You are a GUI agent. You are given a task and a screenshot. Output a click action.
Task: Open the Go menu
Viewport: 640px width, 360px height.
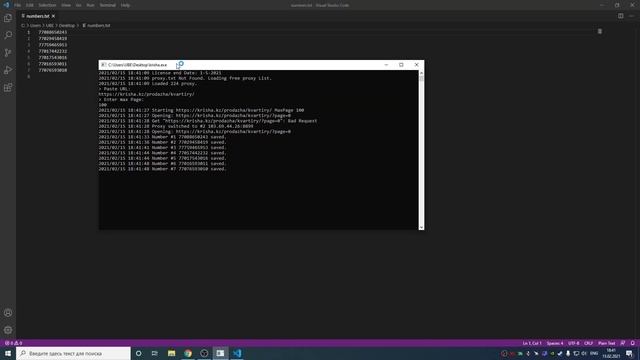pyautogui.click(x=78, y=5)
